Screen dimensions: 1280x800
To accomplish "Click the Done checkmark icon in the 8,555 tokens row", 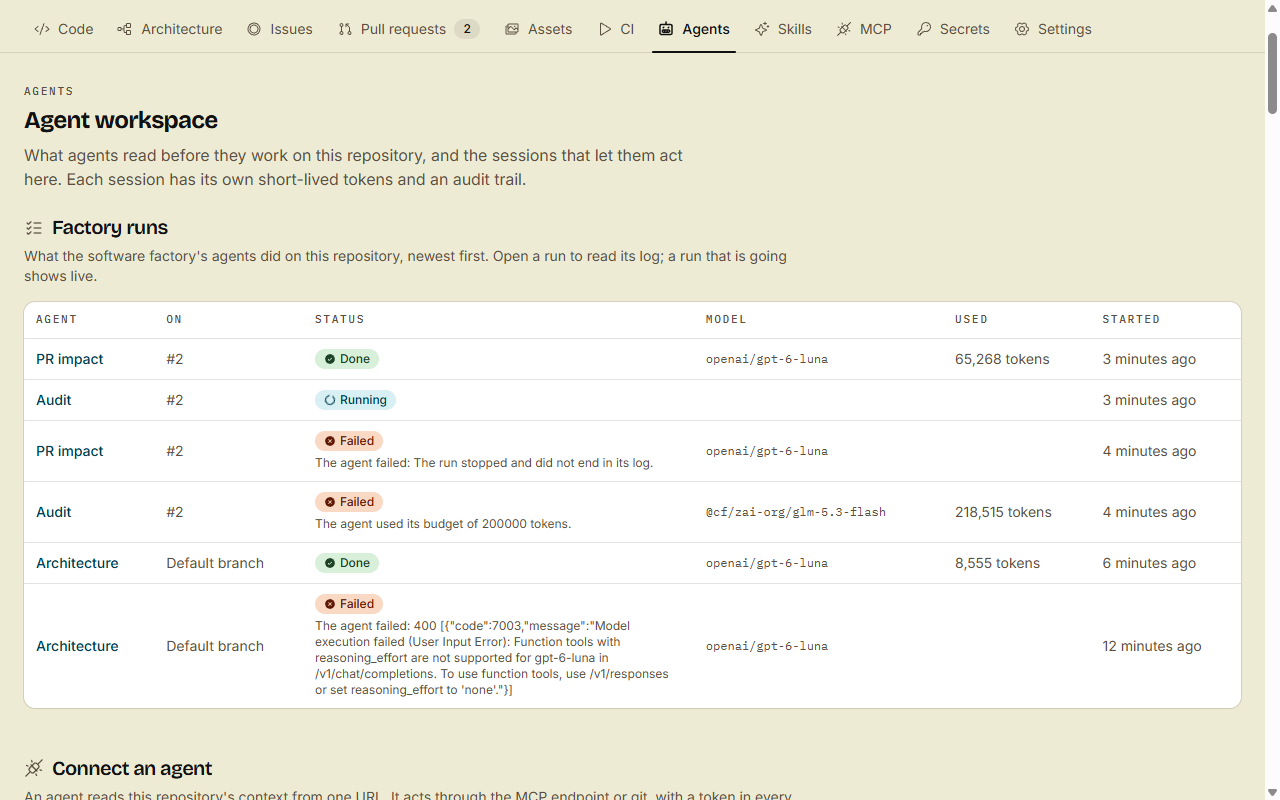I will [x=330, y=563].
